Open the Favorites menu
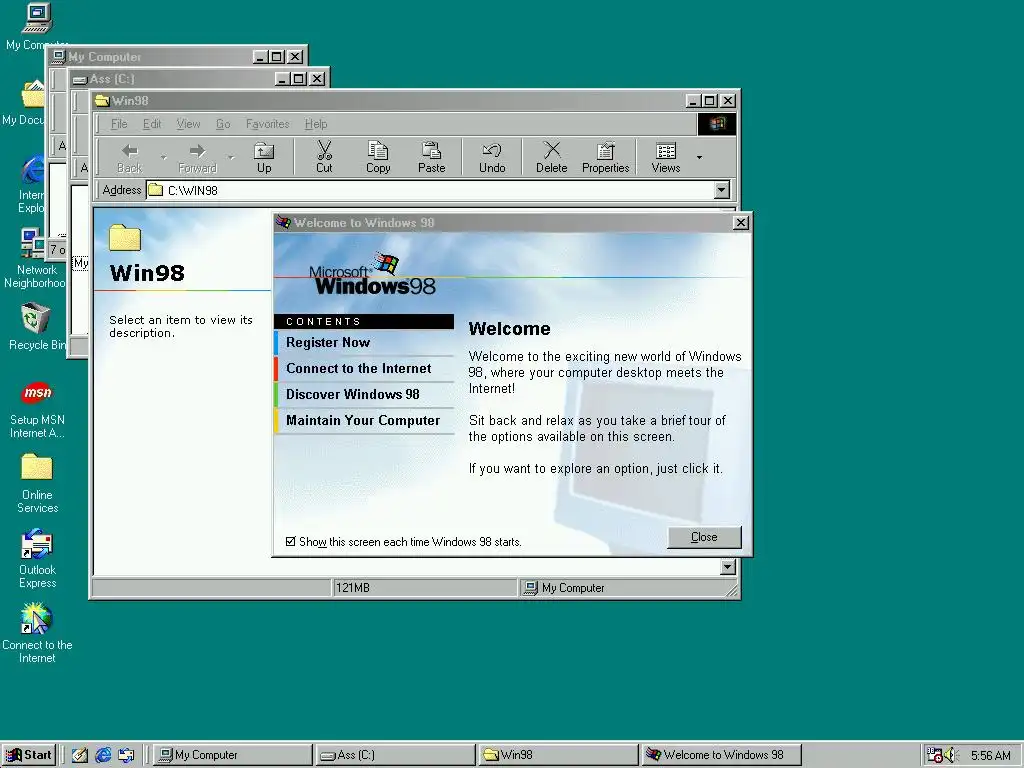This screenshot has height=768, width=1024. (267, 124)
